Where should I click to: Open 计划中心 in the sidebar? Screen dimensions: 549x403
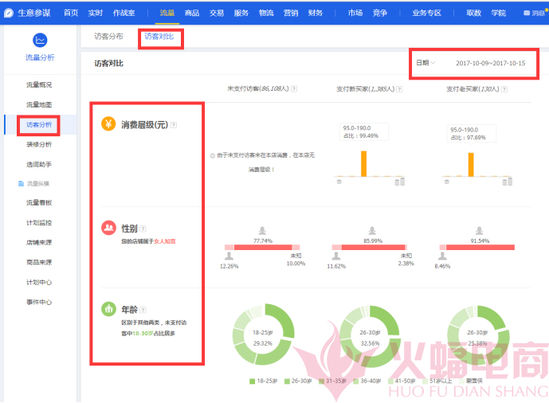click(x=39, y=282)
